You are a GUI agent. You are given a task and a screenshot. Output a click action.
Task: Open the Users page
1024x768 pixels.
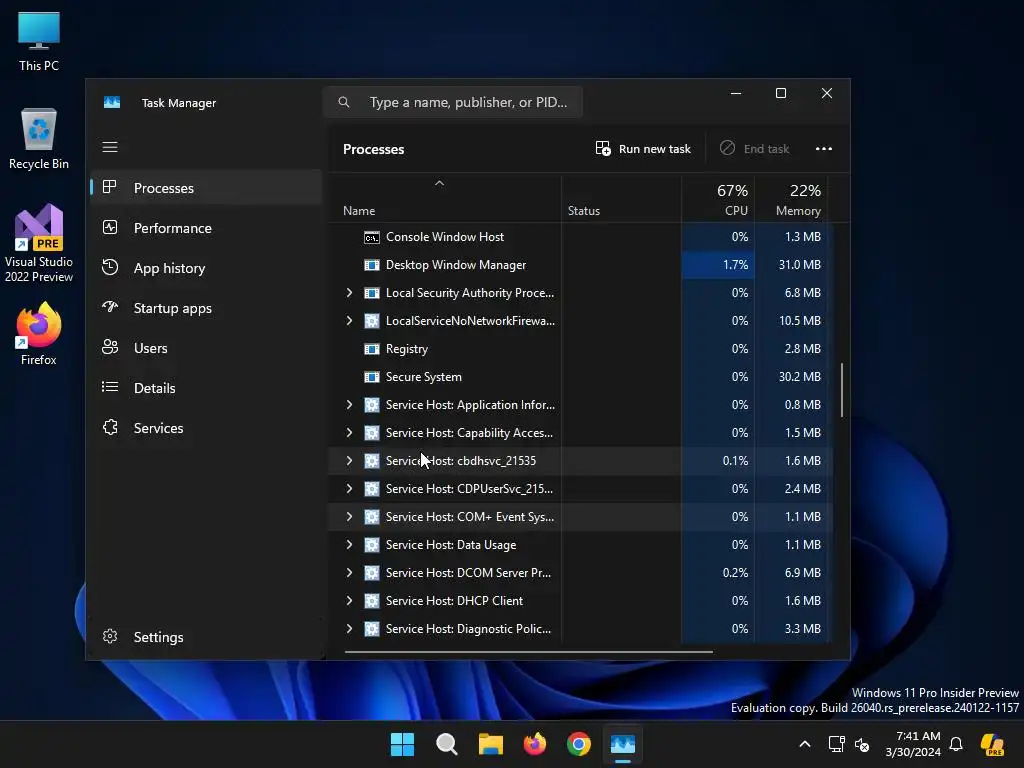(206, 348)
